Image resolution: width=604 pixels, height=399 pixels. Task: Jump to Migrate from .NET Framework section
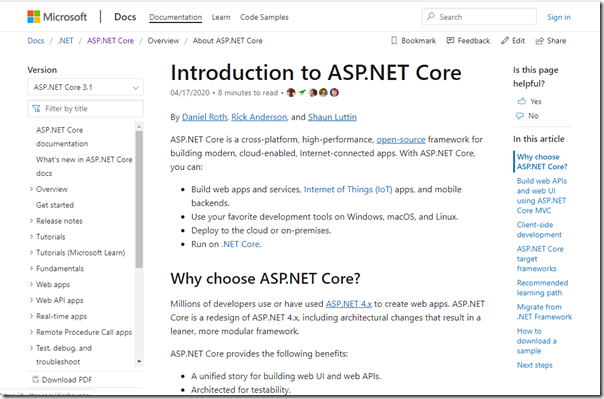[x=544, y=312]
